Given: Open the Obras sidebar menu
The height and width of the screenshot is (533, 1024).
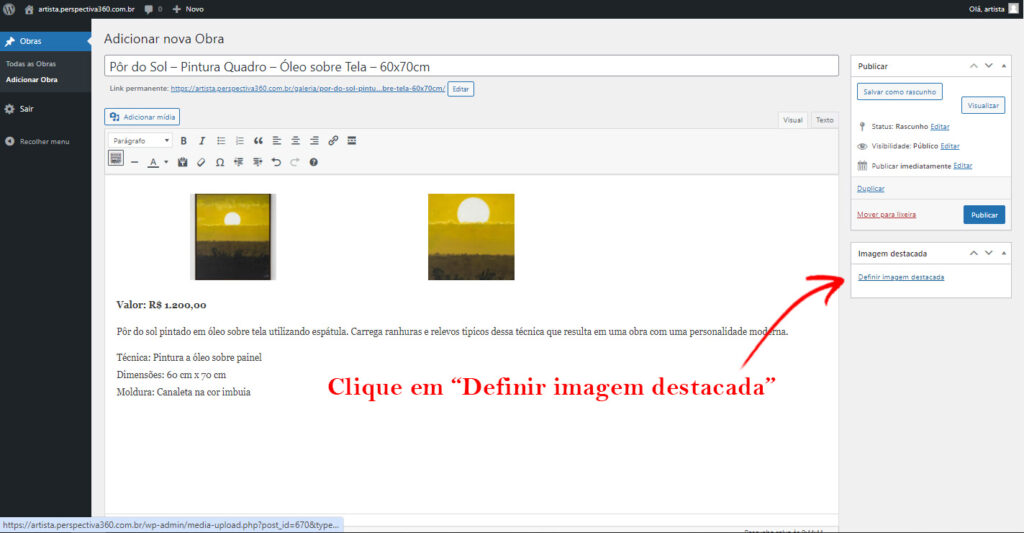Looking at the screenshot, I should 46,41.
